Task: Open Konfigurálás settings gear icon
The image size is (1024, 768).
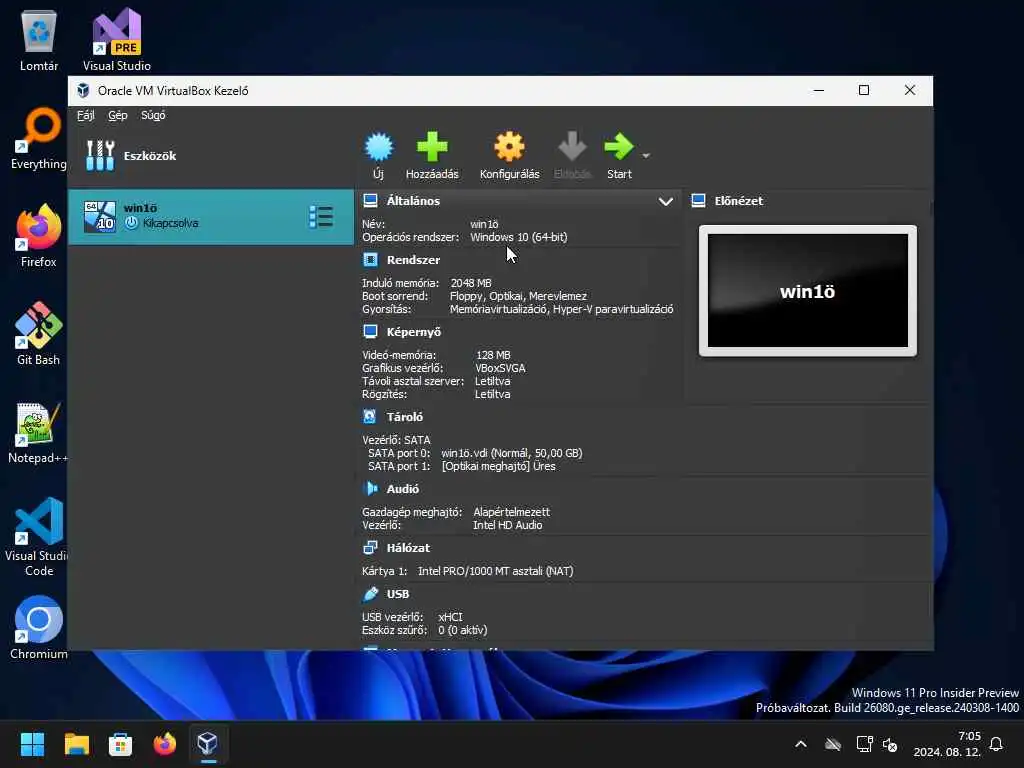Action: [x=509, y=148]
